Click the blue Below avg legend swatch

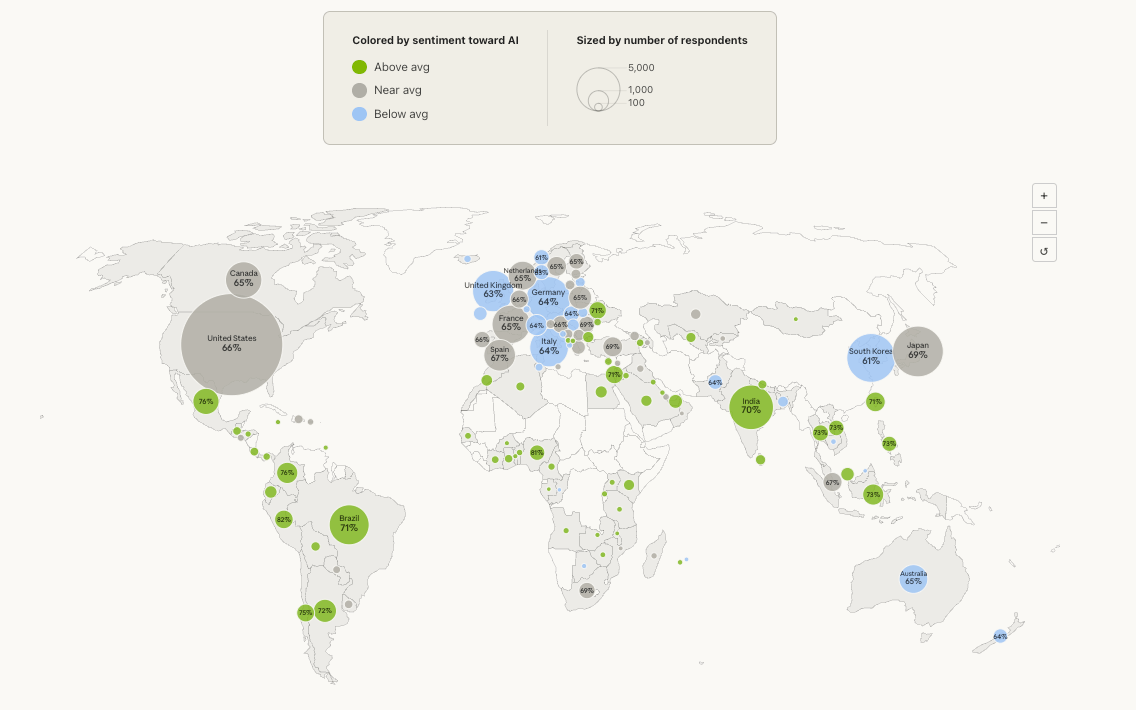(359, 114)
